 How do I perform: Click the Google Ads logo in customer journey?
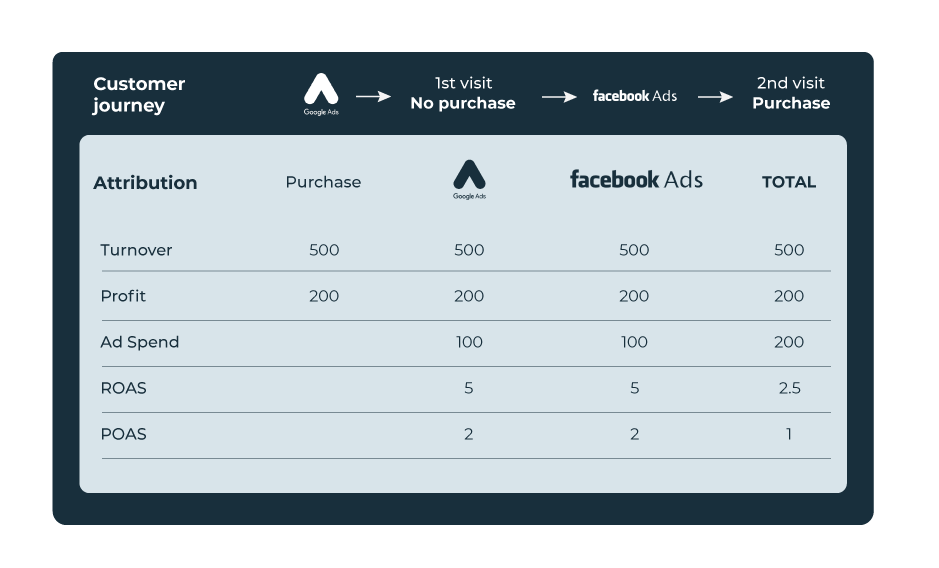tap(321, 94)
